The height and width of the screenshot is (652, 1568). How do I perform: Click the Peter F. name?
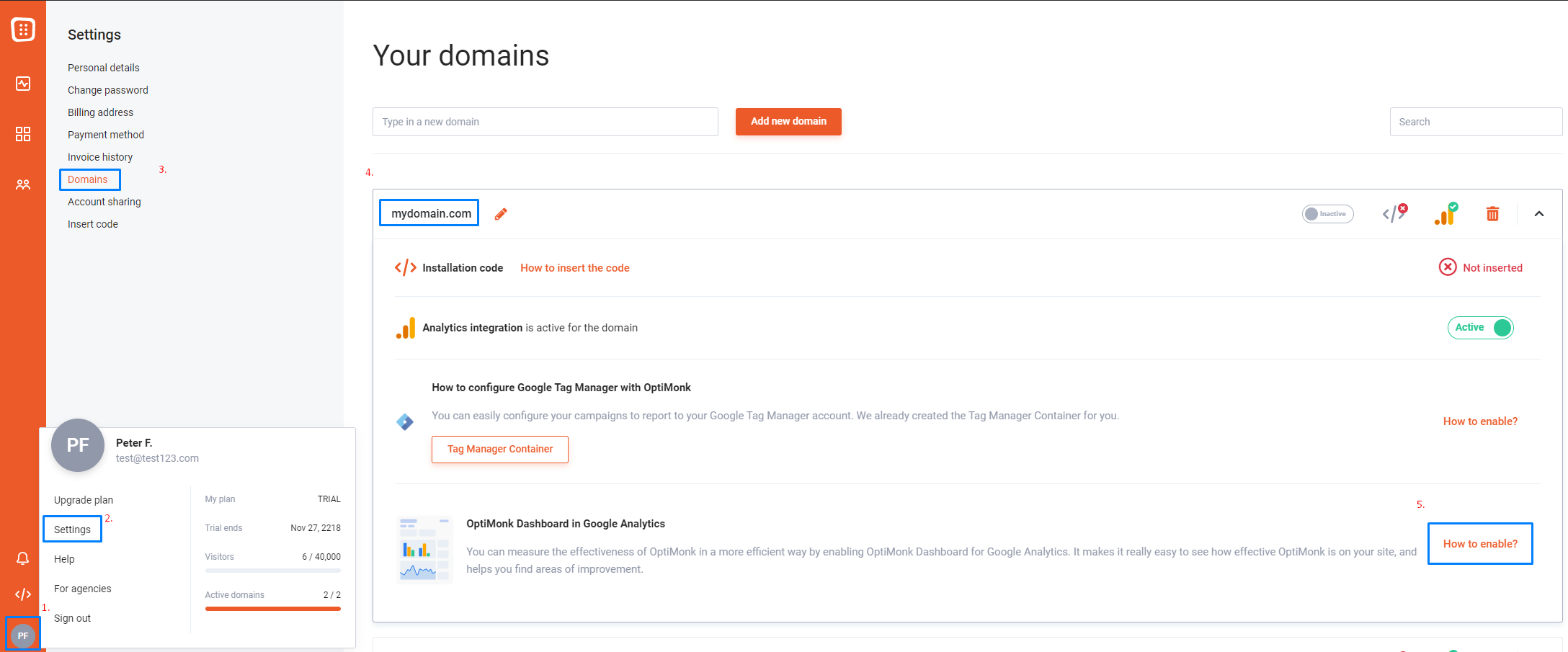tap(134, 443)
